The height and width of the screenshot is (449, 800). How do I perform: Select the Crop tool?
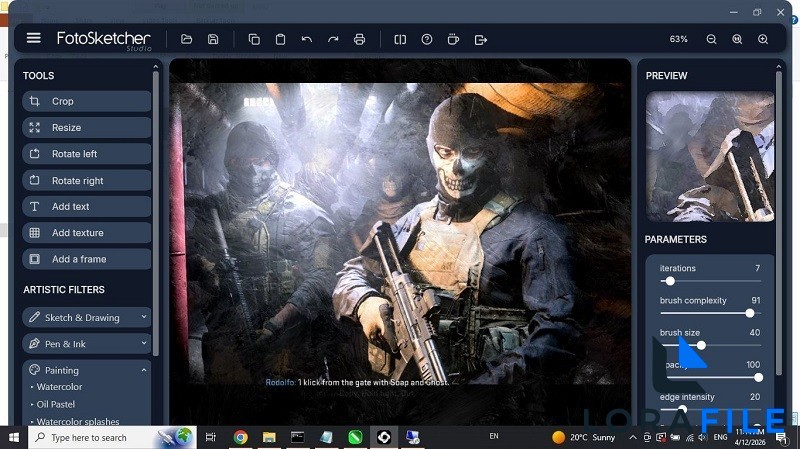(x=87, y=101)
